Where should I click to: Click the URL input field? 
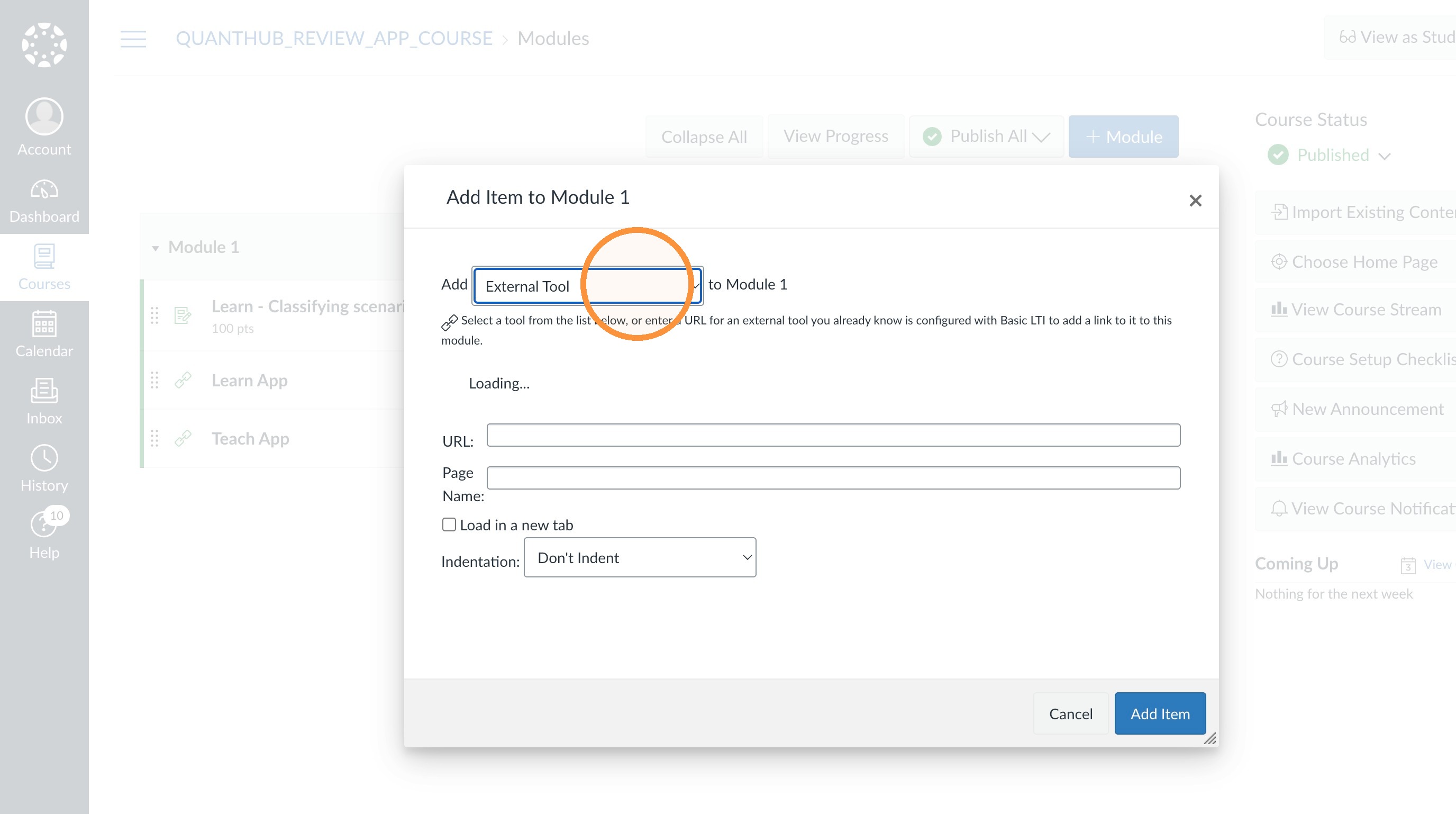click(x=833, y=435)
